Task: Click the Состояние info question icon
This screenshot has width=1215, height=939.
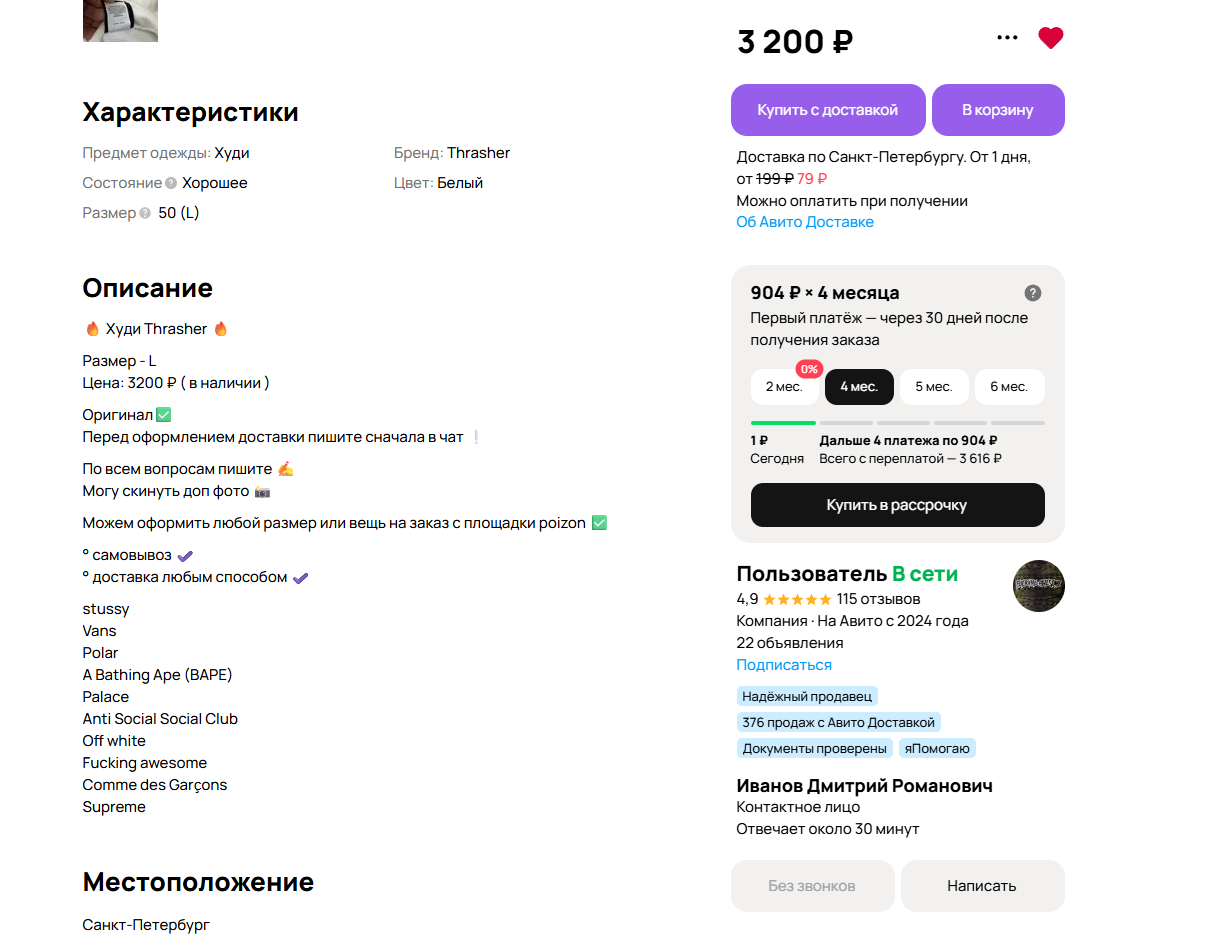Action: (171, 183)
